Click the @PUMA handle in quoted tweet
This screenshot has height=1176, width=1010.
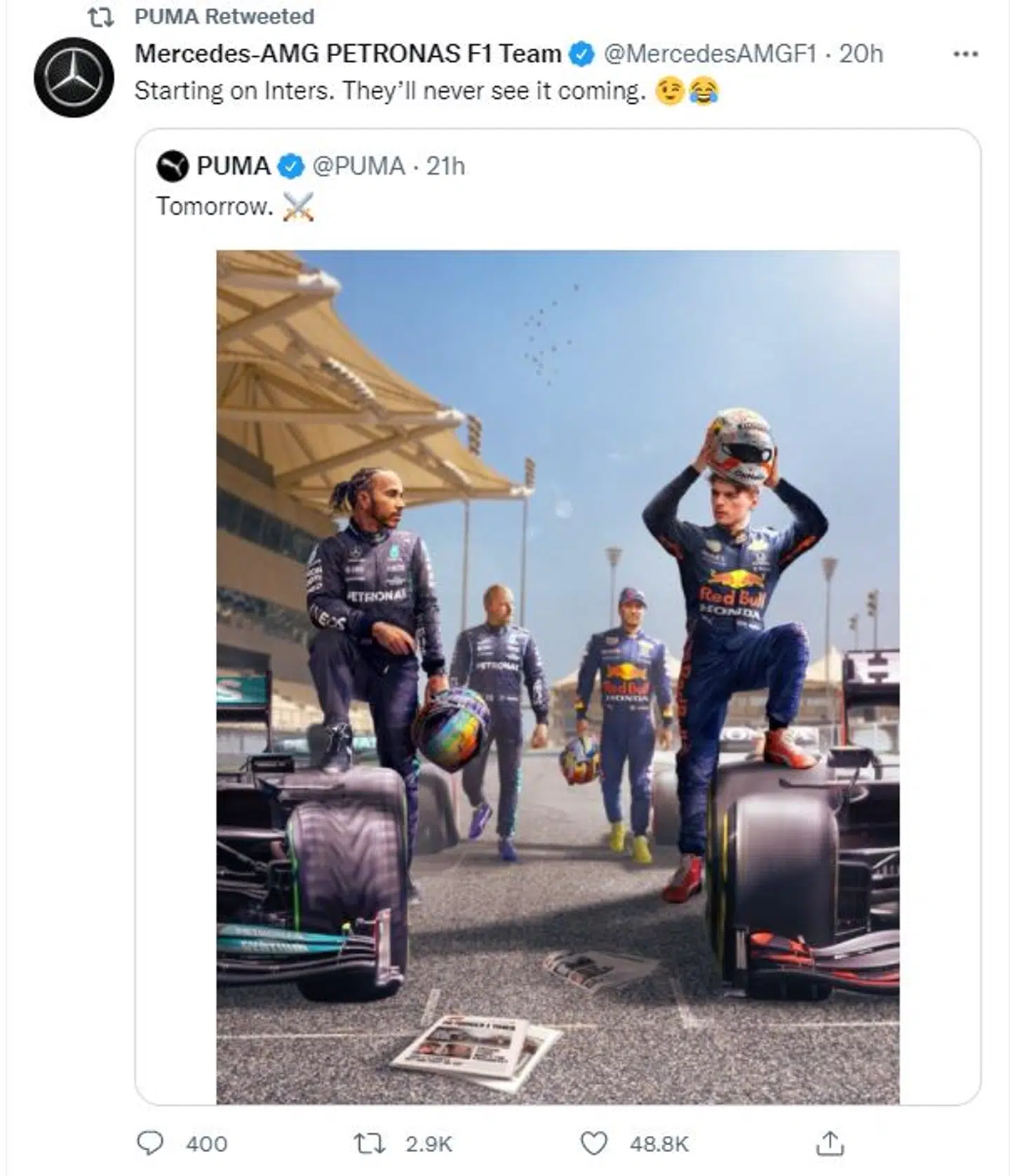[358, 166]
